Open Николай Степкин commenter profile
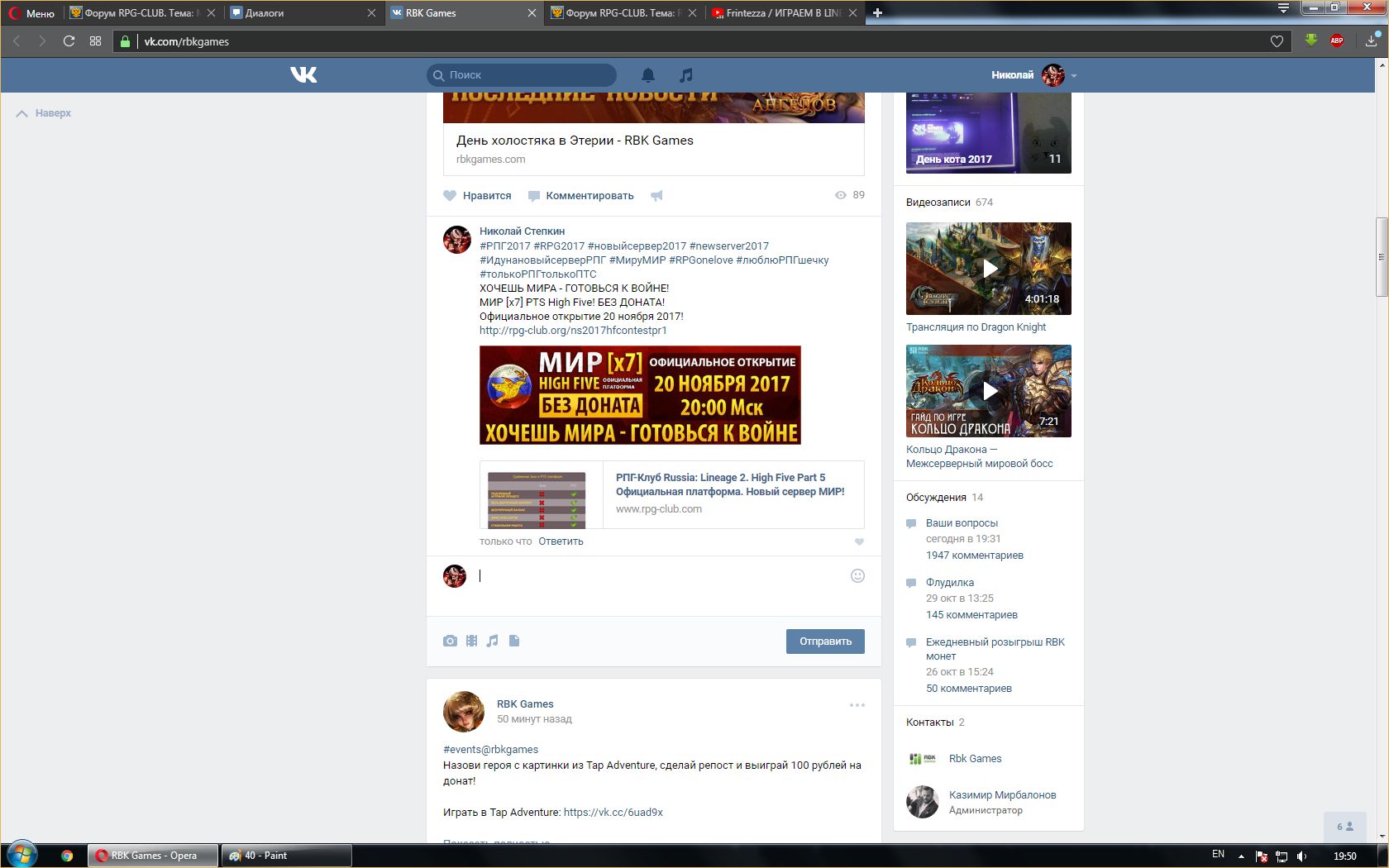Image resolution: width=1389 pixels, height=868 pixels. 522,231
